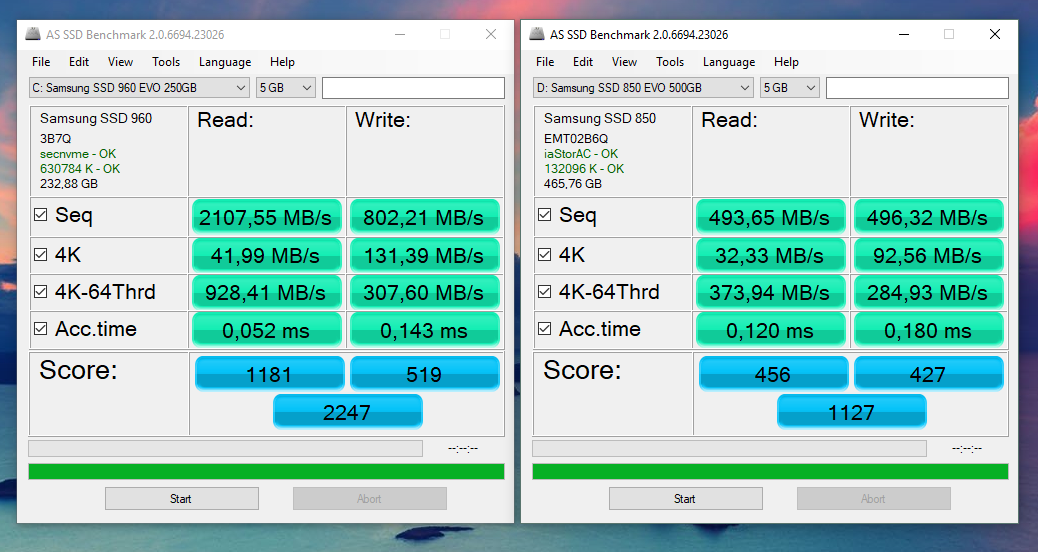Screen dimensions: 1038x552
Task: Toggle Acc.time checkbox in the Samsung SSD 850 window
Action: coord(545,330)
